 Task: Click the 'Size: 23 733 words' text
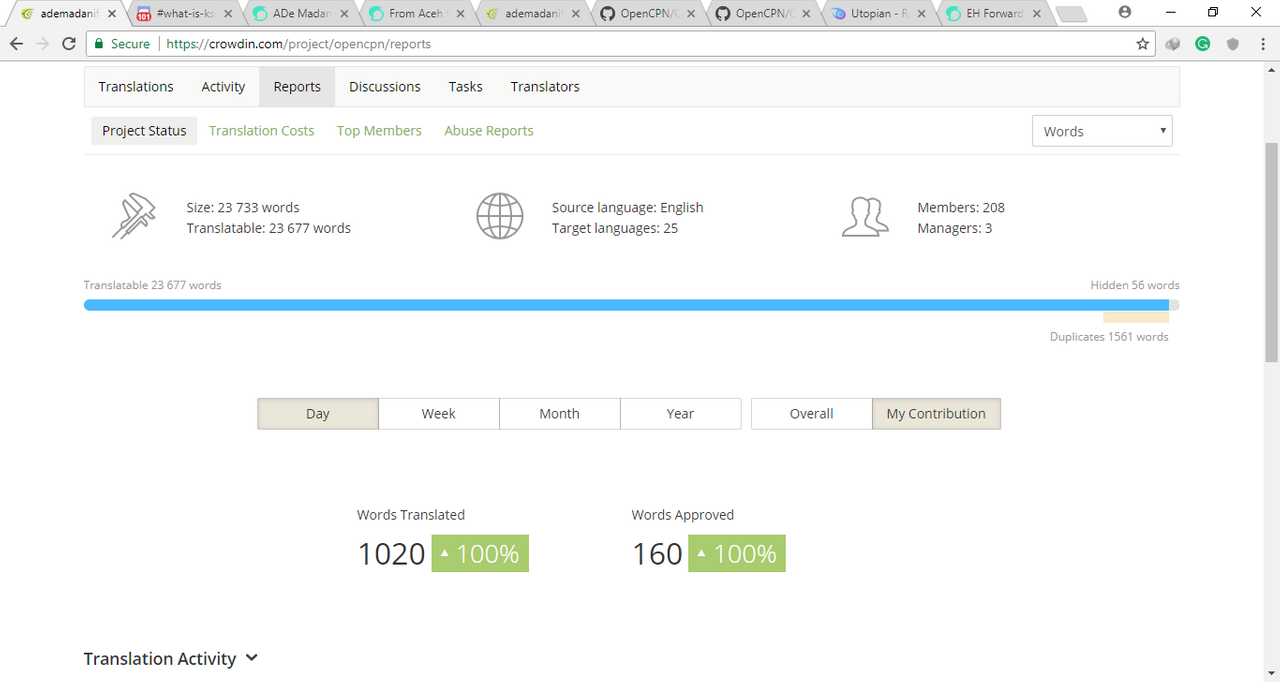(x=243, y=208)
